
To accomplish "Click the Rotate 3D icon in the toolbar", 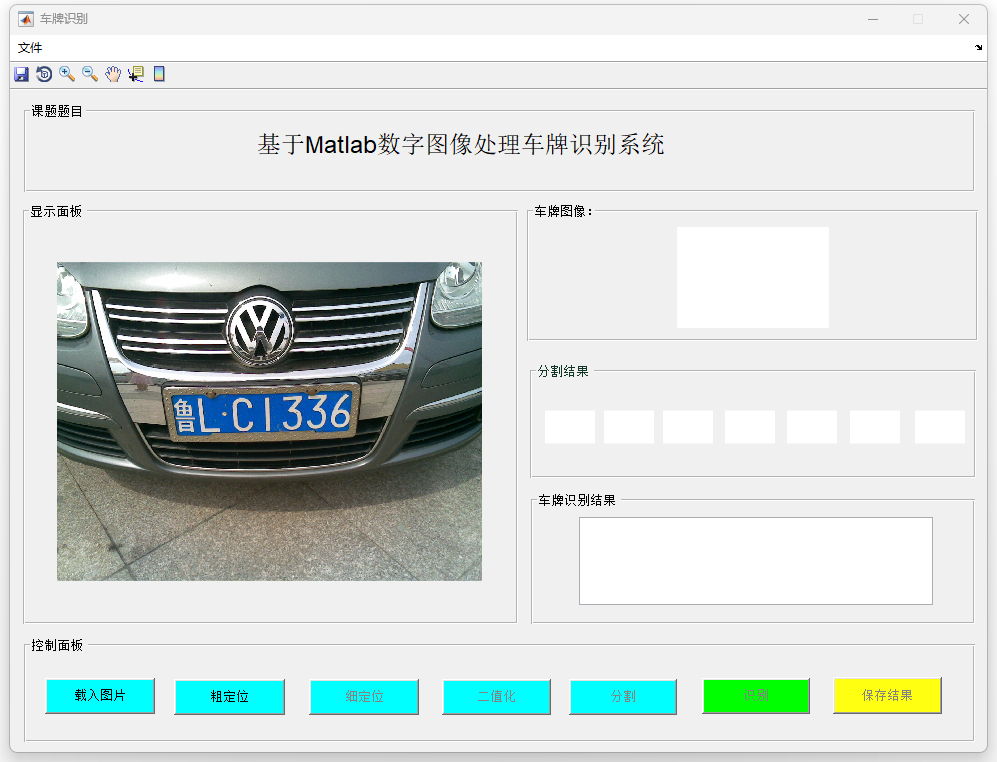I will click(44, 74).
